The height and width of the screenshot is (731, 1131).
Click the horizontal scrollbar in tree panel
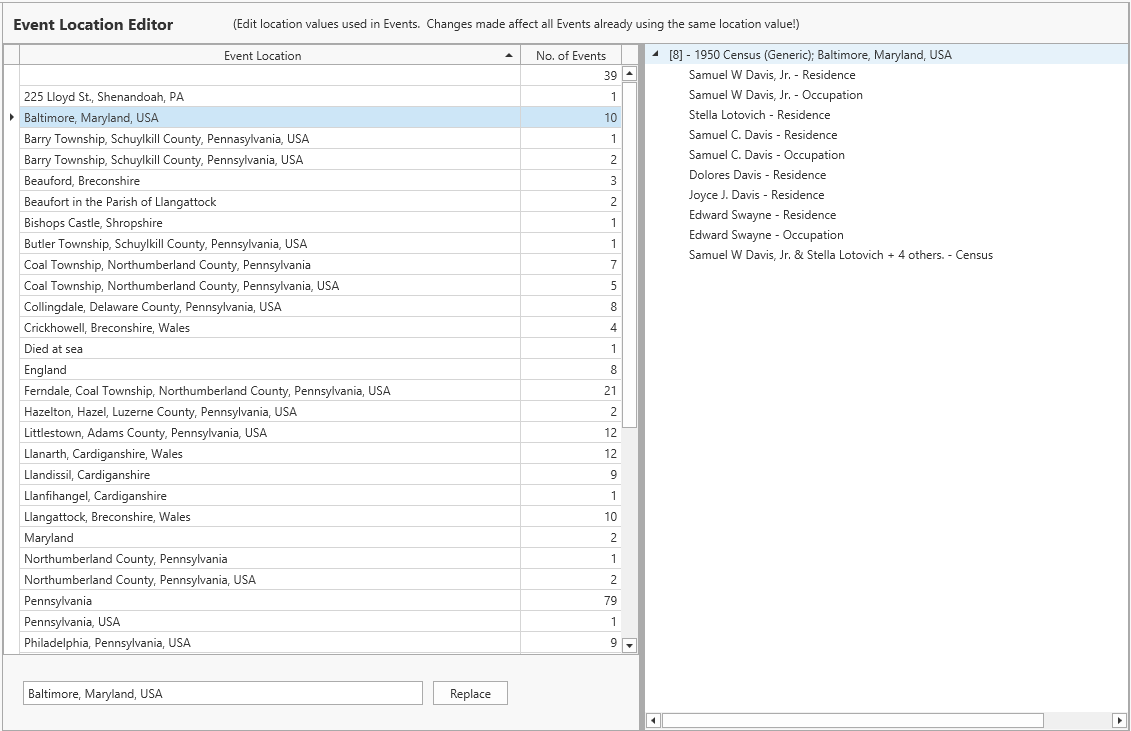pyautogui.click(x=852, y=720)
